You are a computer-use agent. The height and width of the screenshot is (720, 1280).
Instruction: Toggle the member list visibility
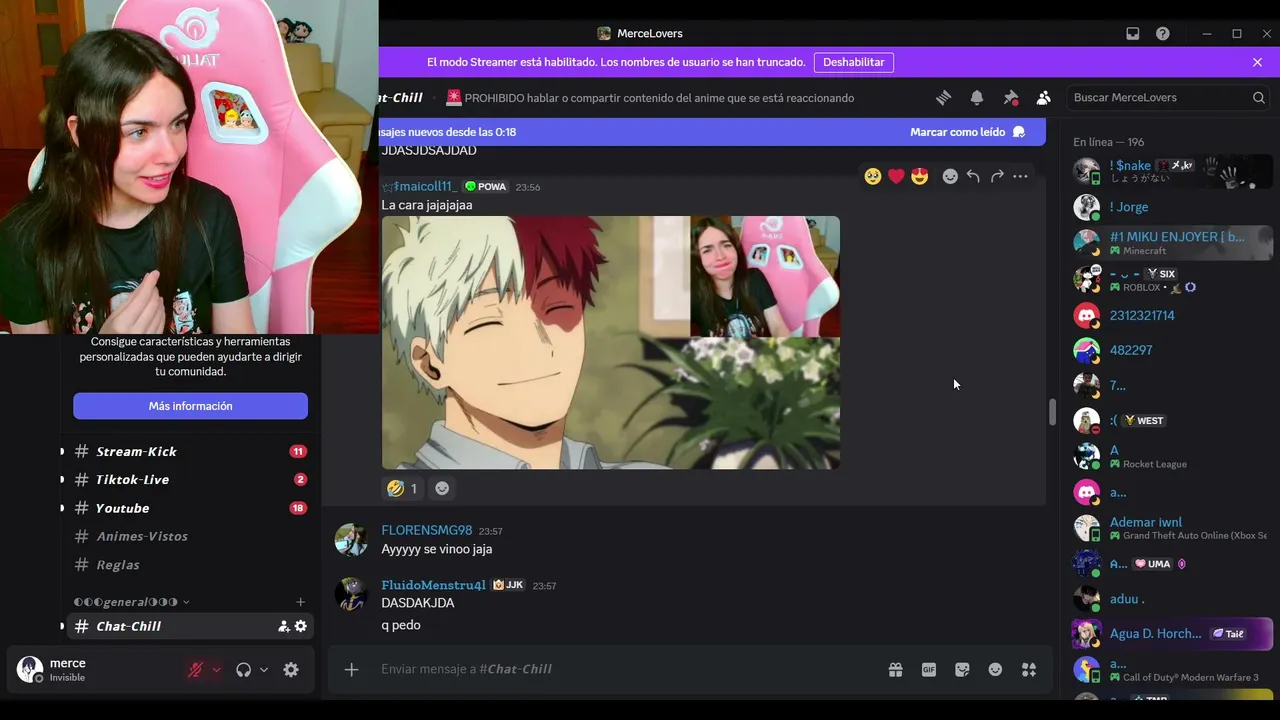1044,97
